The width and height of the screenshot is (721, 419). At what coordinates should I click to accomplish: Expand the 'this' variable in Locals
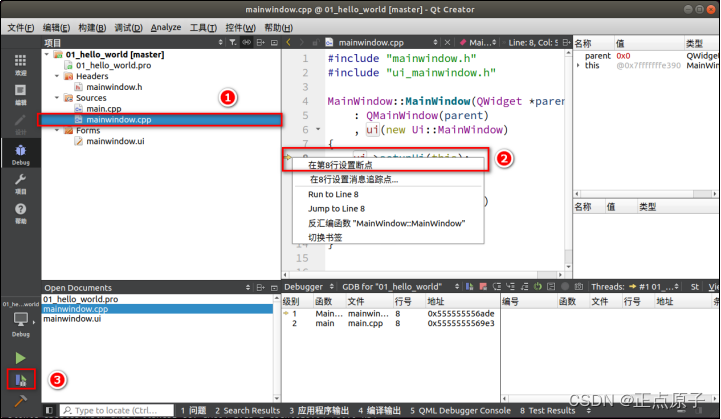578,65
